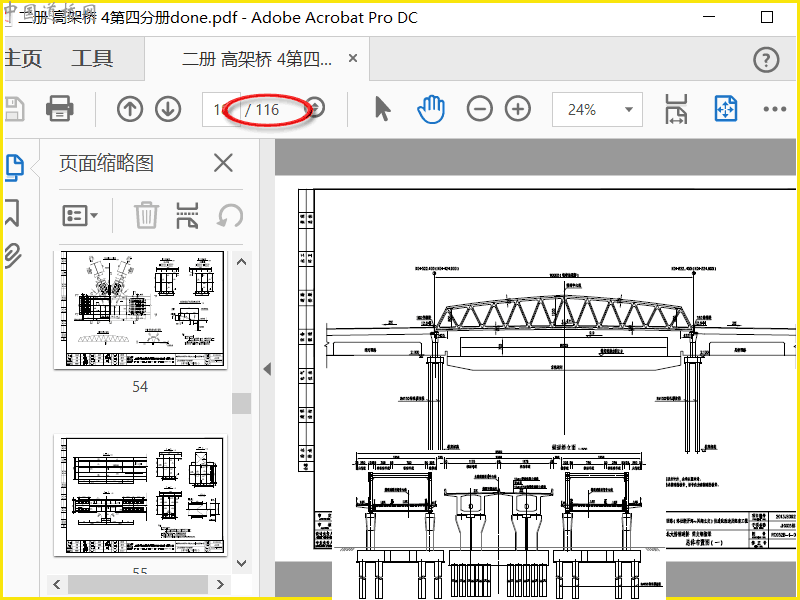Open the bookmarks panel icon
This screenshot has height=600, width=800.
click(x=13, y=213)
